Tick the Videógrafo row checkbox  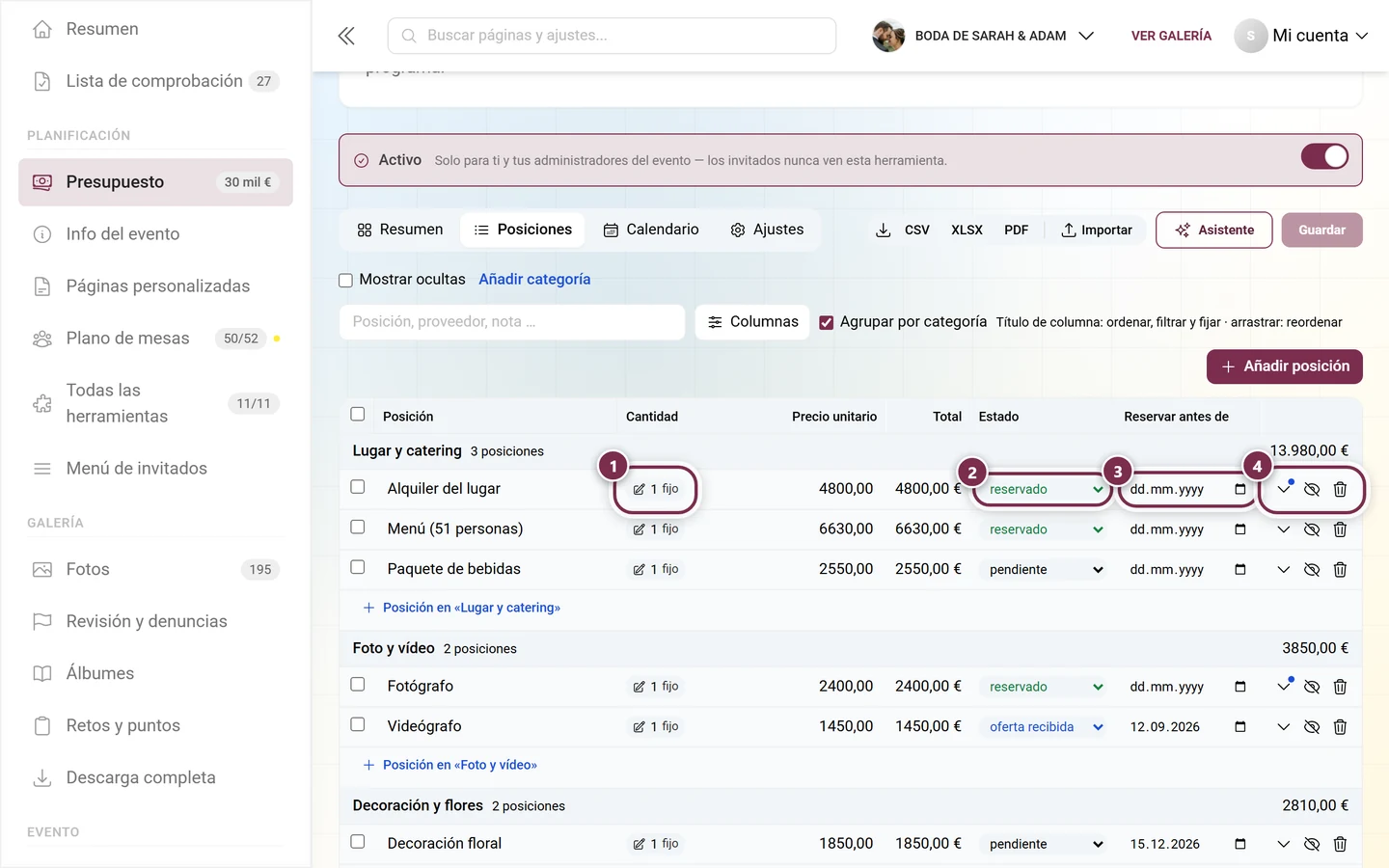(x=358, y=724)
